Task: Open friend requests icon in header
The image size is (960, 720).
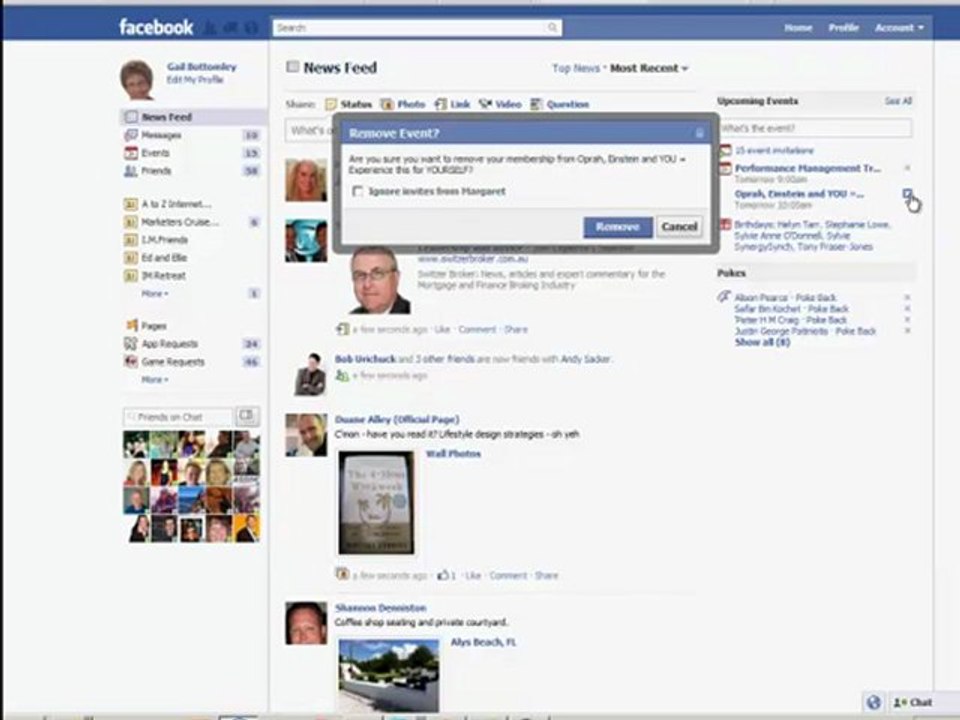Action: tap(210, 28)
